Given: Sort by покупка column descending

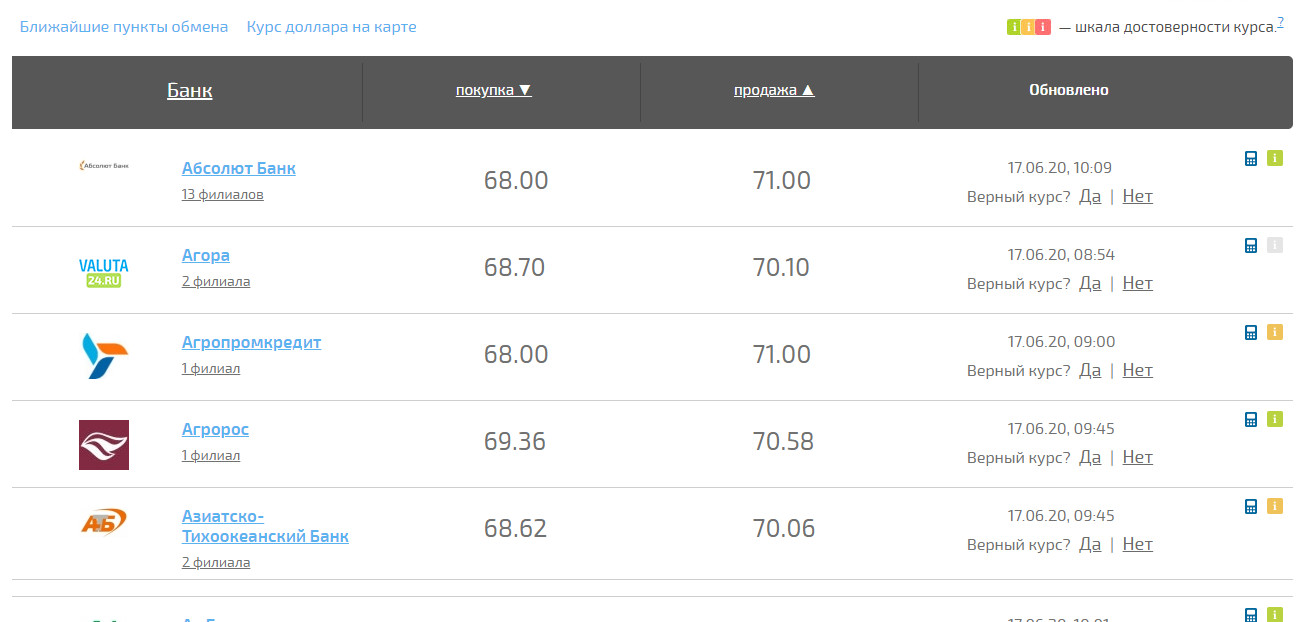Looking at the screenshot, I should [493, 90].
